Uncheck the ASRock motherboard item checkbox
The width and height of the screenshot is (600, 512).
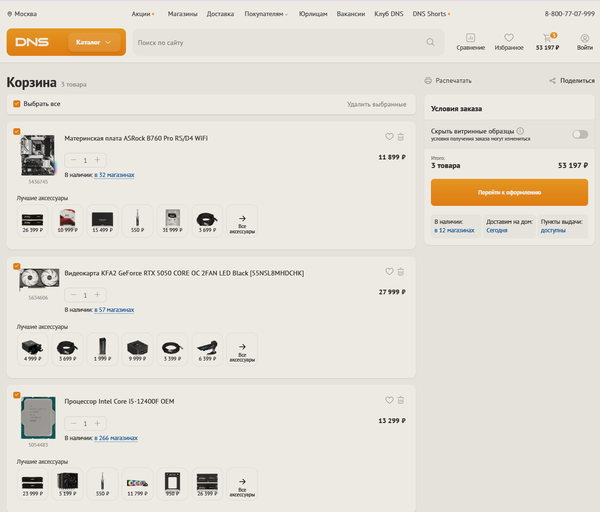point(17,131)
